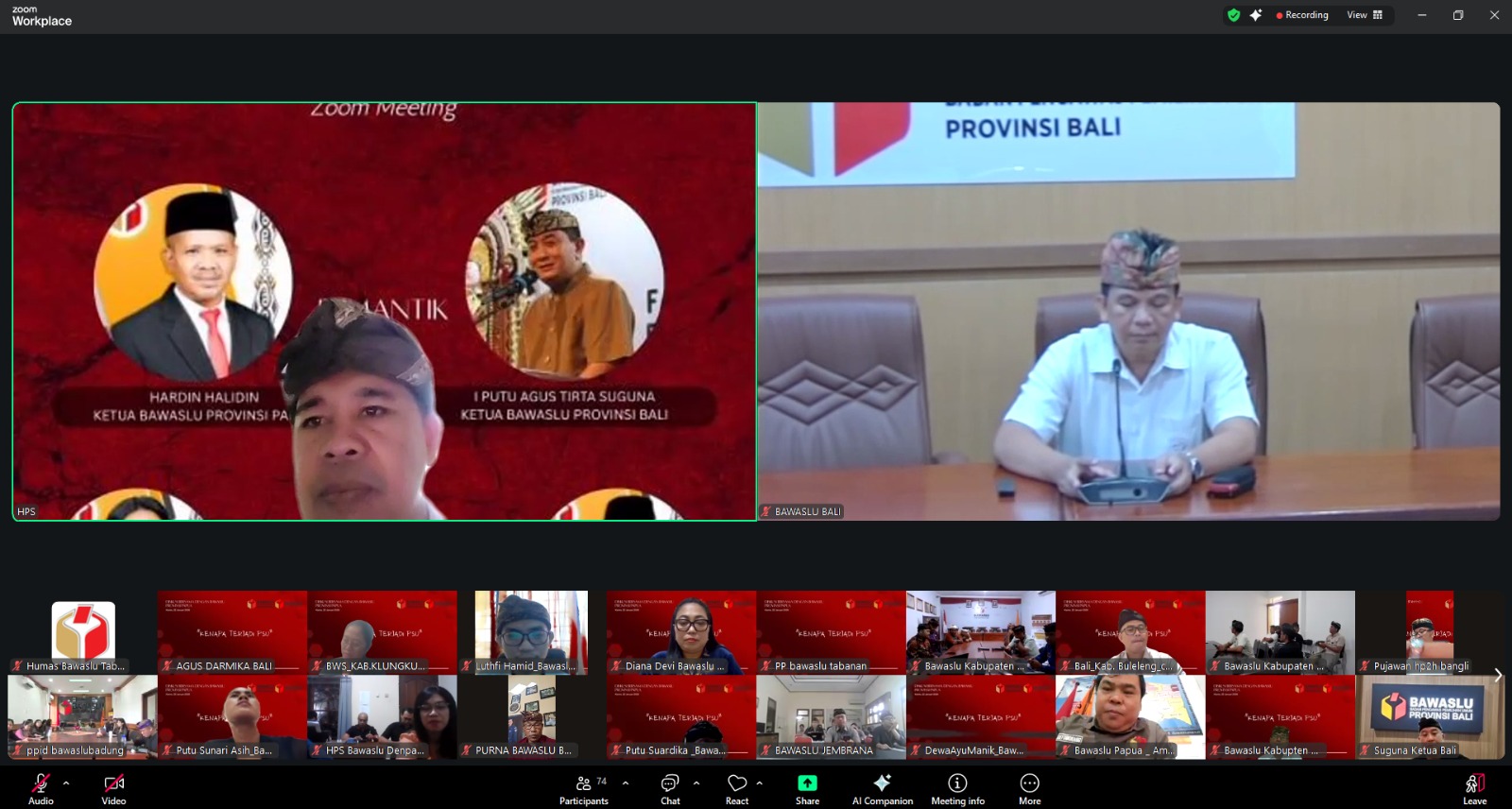Select the Suguna Ketua Bali thumbnail
This screenshot has height=809, width=1512.
(x=1430, y=716)
